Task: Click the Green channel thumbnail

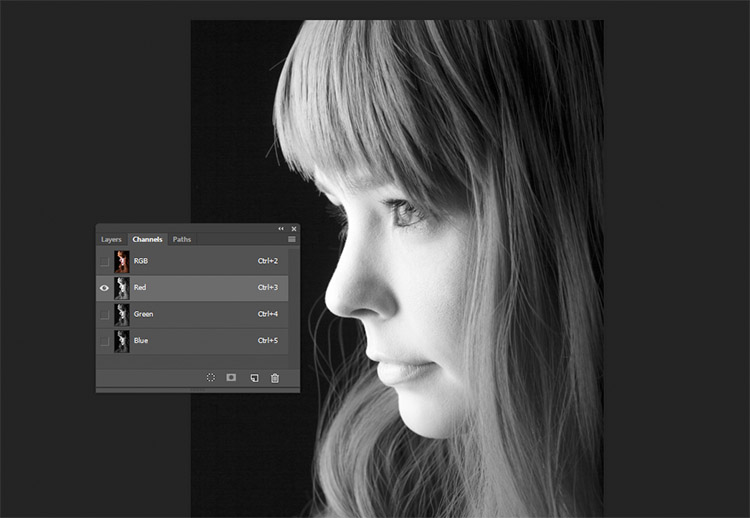Action: click(121, 315)
